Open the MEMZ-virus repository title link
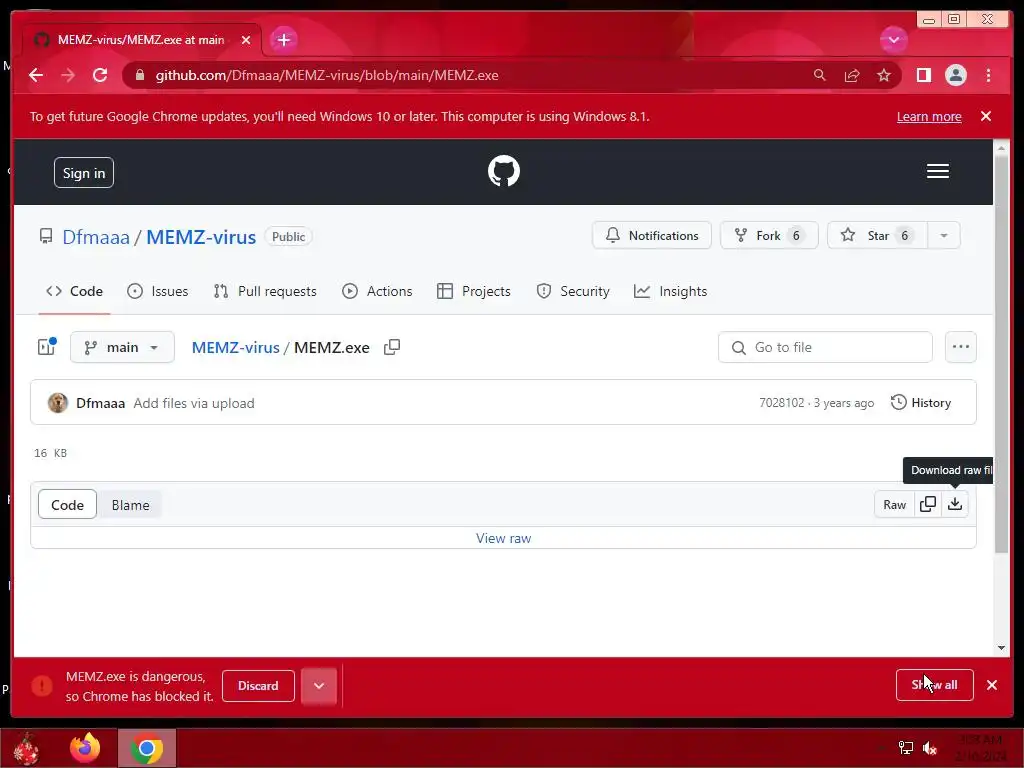The width and height of the screenshot is (1024, 768). pyautogui.click(x=200, y=236)
